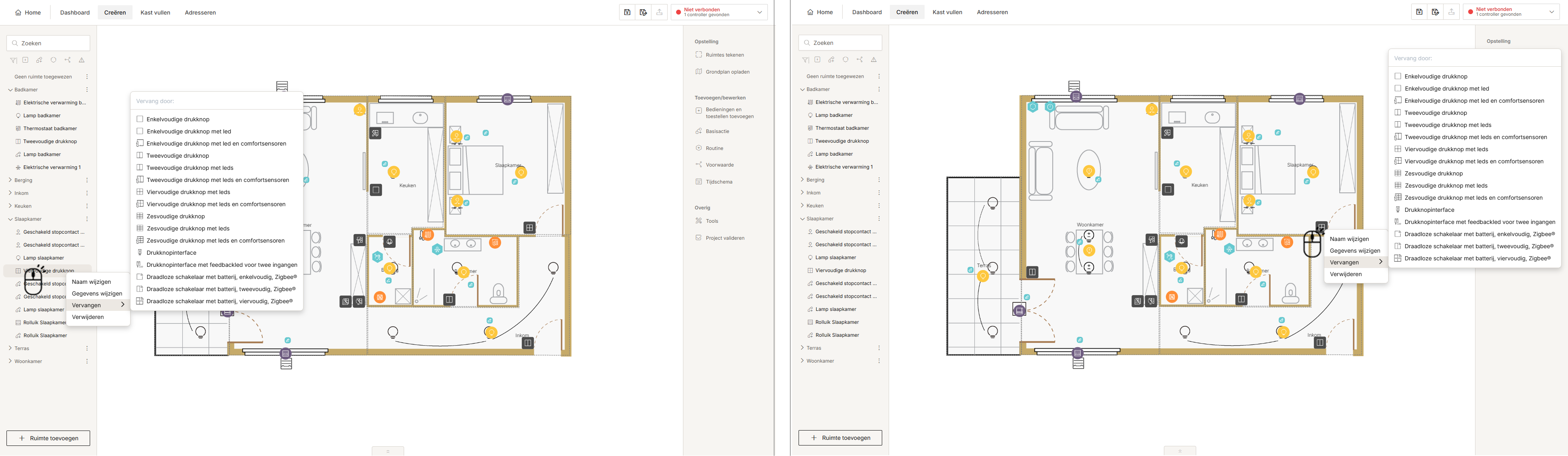Click the Home icon tab in right window
Screen dimensions: 1568x456
tap(819, 12)
